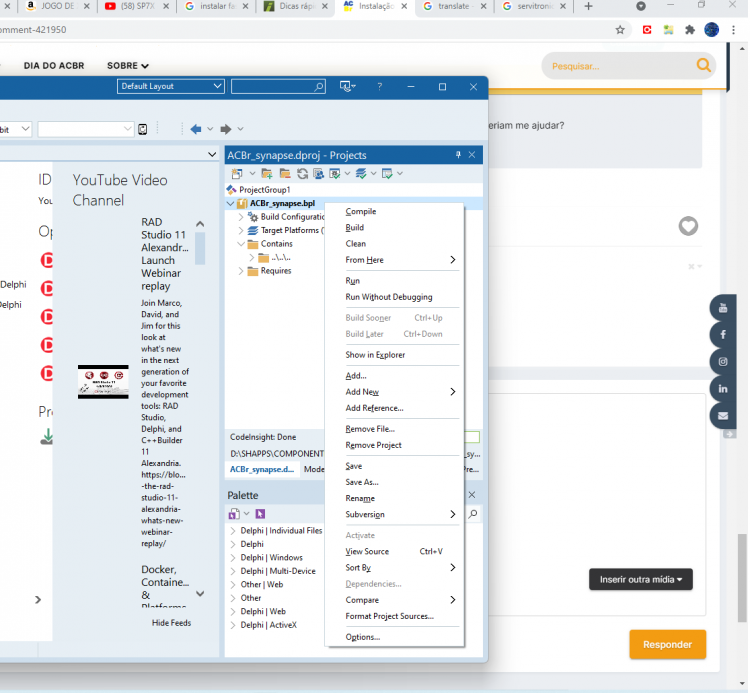
Task: Open the Instagram social sidebar button
Action: pos(723,362)
